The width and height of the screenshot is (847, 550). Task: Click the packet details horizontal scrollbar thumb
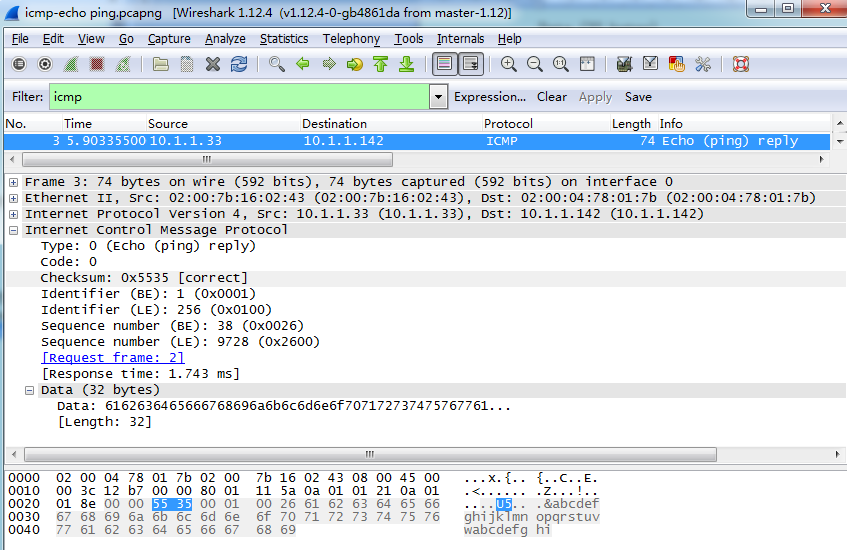[371, 454]
